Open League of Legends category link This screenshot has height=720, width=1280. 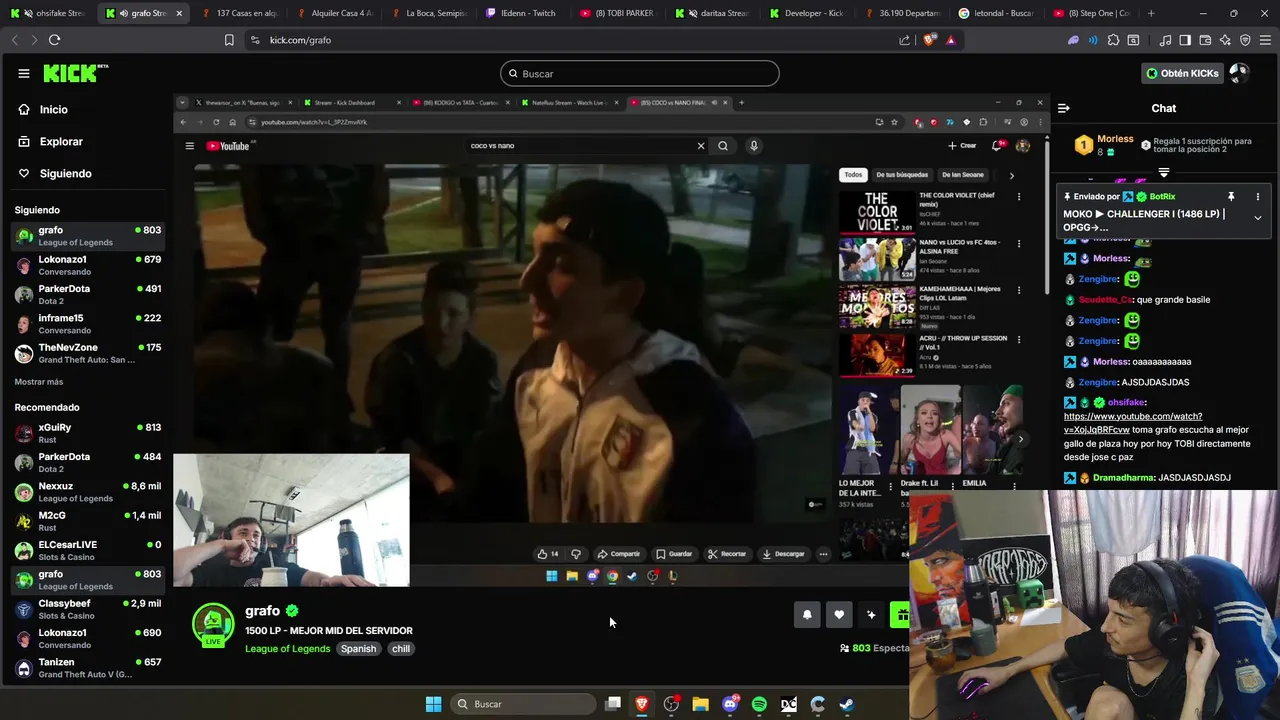(288, 648)
